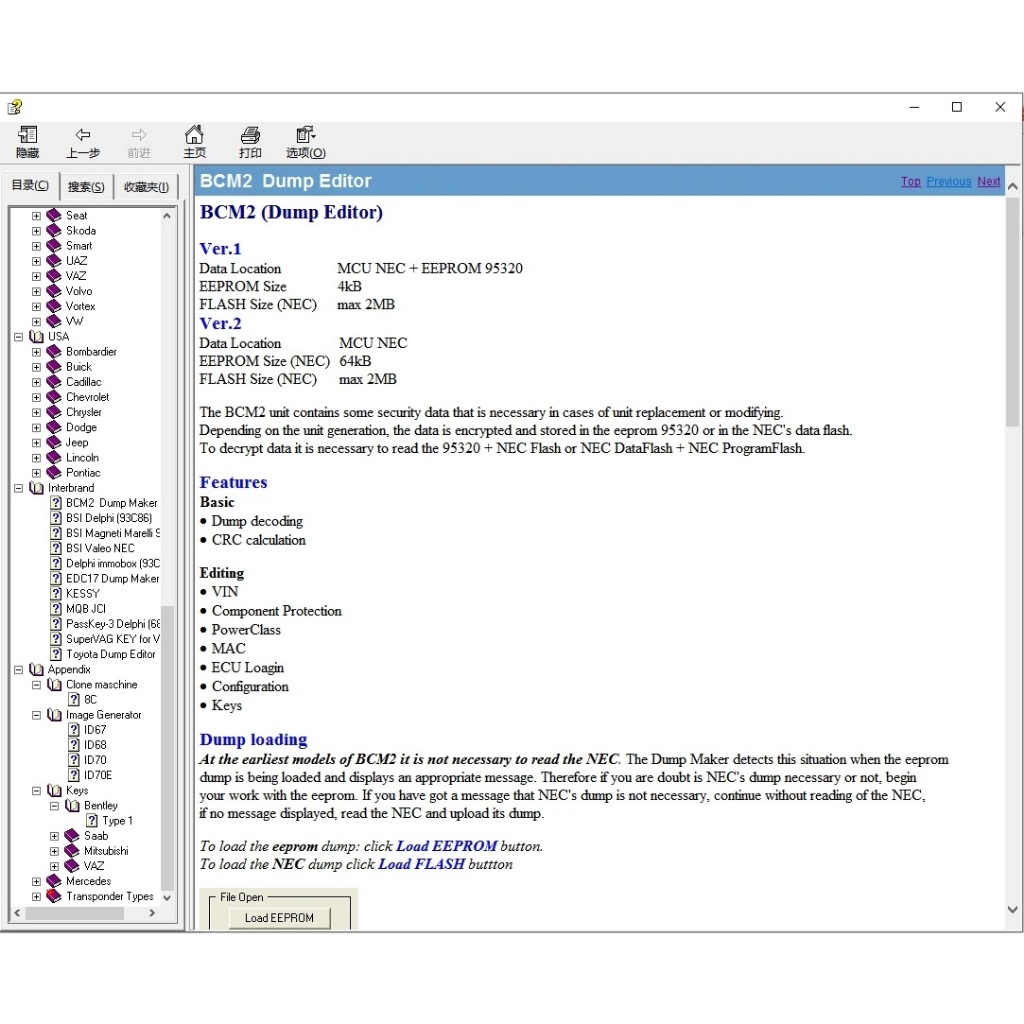Click the Volvo book icon
This screenshot has width=1024, height=1024.
(54, 291)
